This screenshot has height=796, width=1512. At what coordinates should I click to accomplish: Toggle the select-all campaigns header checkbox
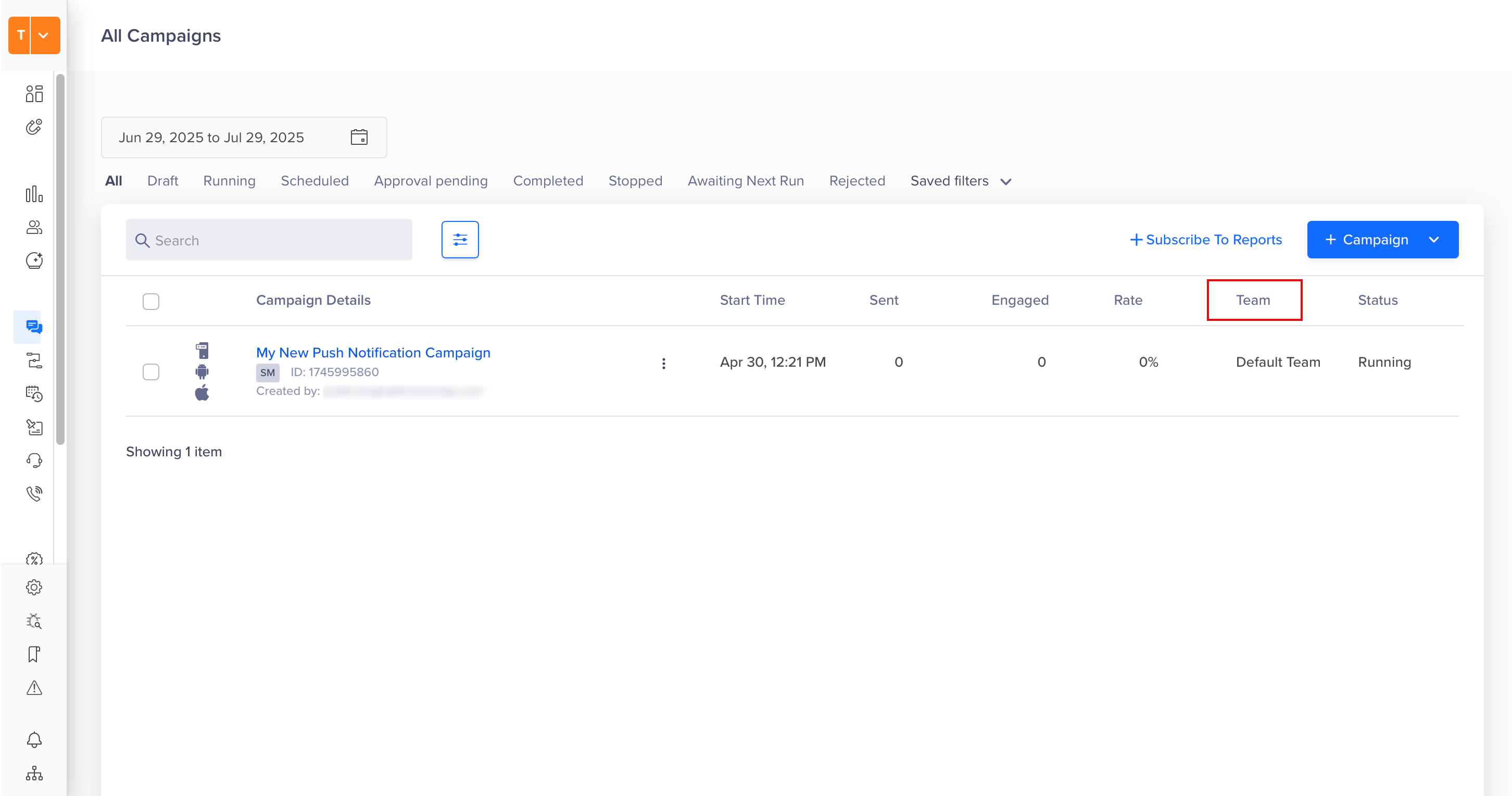[x=151, y=301]
